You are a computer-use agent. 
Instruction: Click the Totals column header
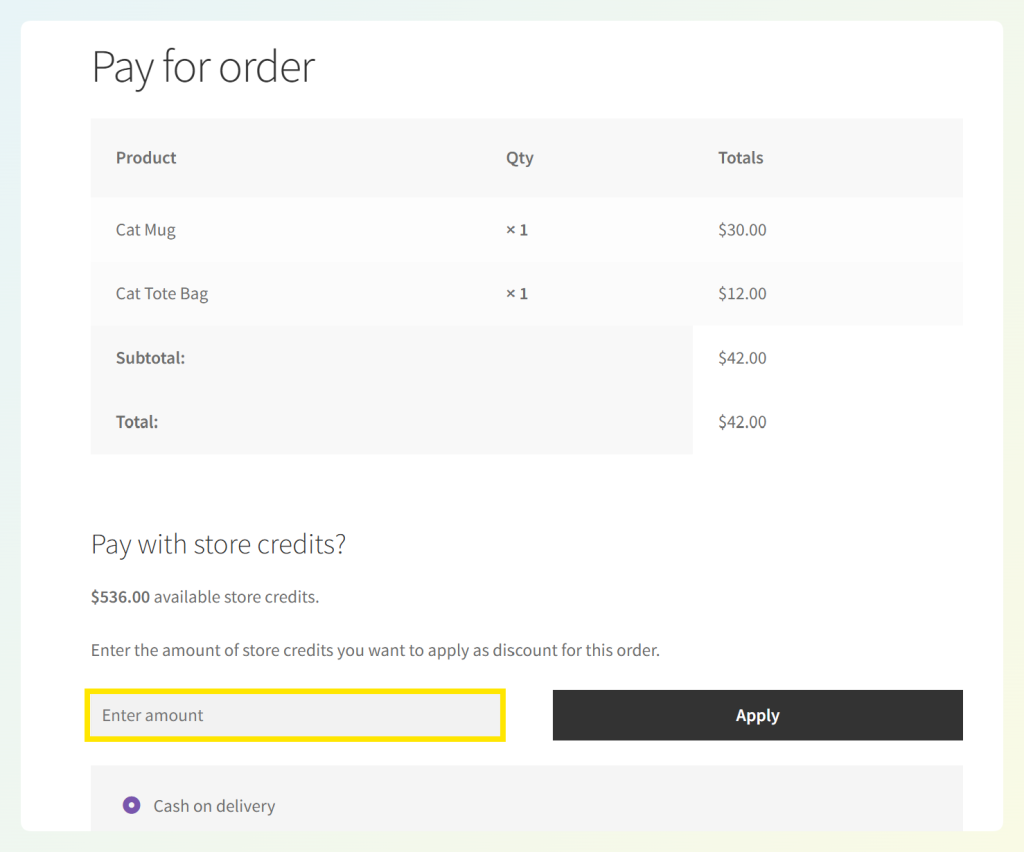coord(740,157)
